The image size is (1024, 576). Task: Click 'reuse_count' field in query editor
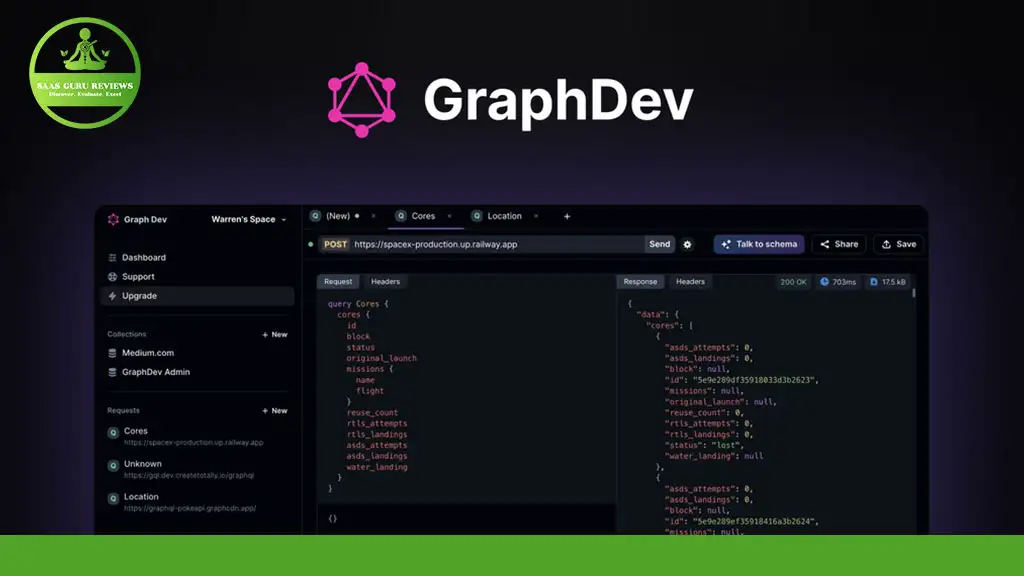372,413
